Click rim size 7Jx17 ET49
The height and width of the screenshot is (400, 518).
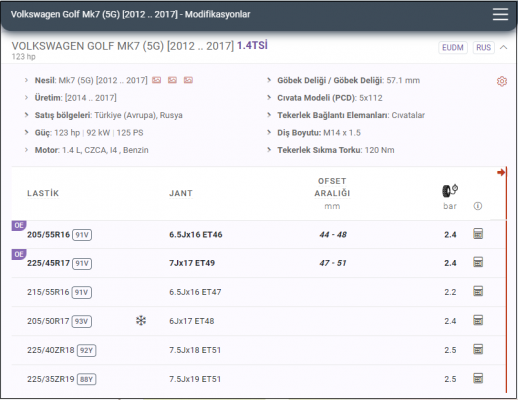click(x=192, y=263)
